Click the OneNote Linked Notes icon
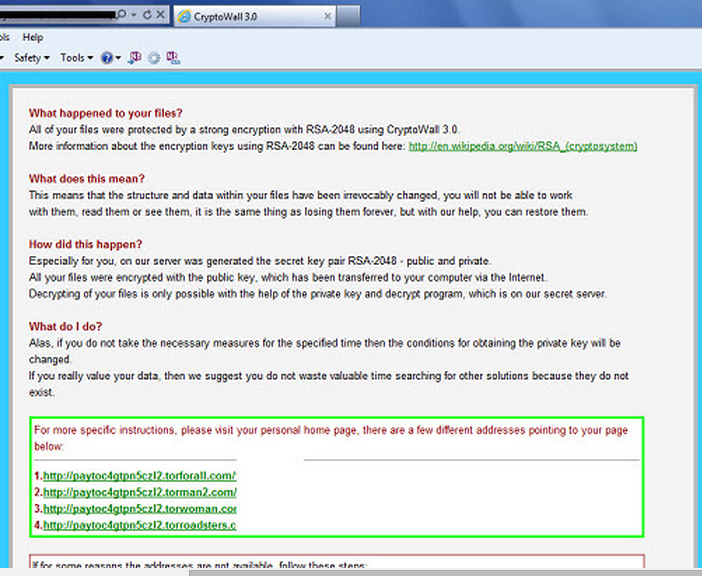The height and width of the screenshot is (576, 702). coord(173,58)
